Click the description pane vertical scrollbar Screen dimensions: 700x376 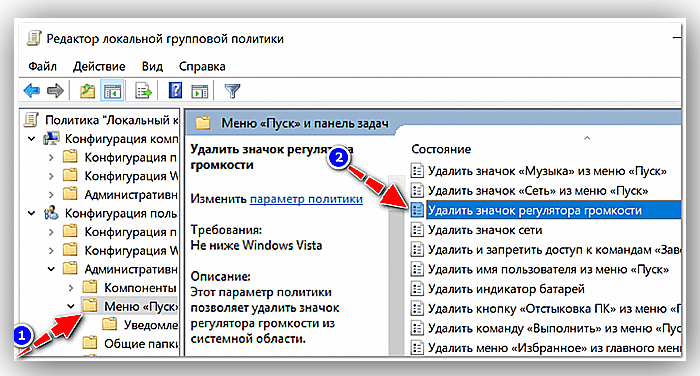point(396,266)
